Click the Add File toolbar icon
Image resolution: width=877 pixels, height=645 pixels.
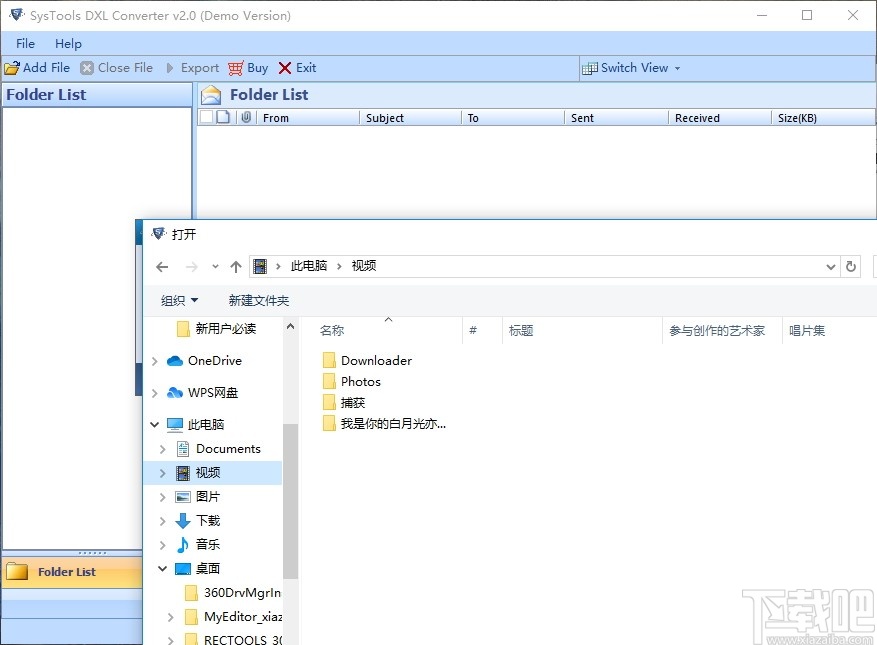pyautogui.click(x=12, y=68)
